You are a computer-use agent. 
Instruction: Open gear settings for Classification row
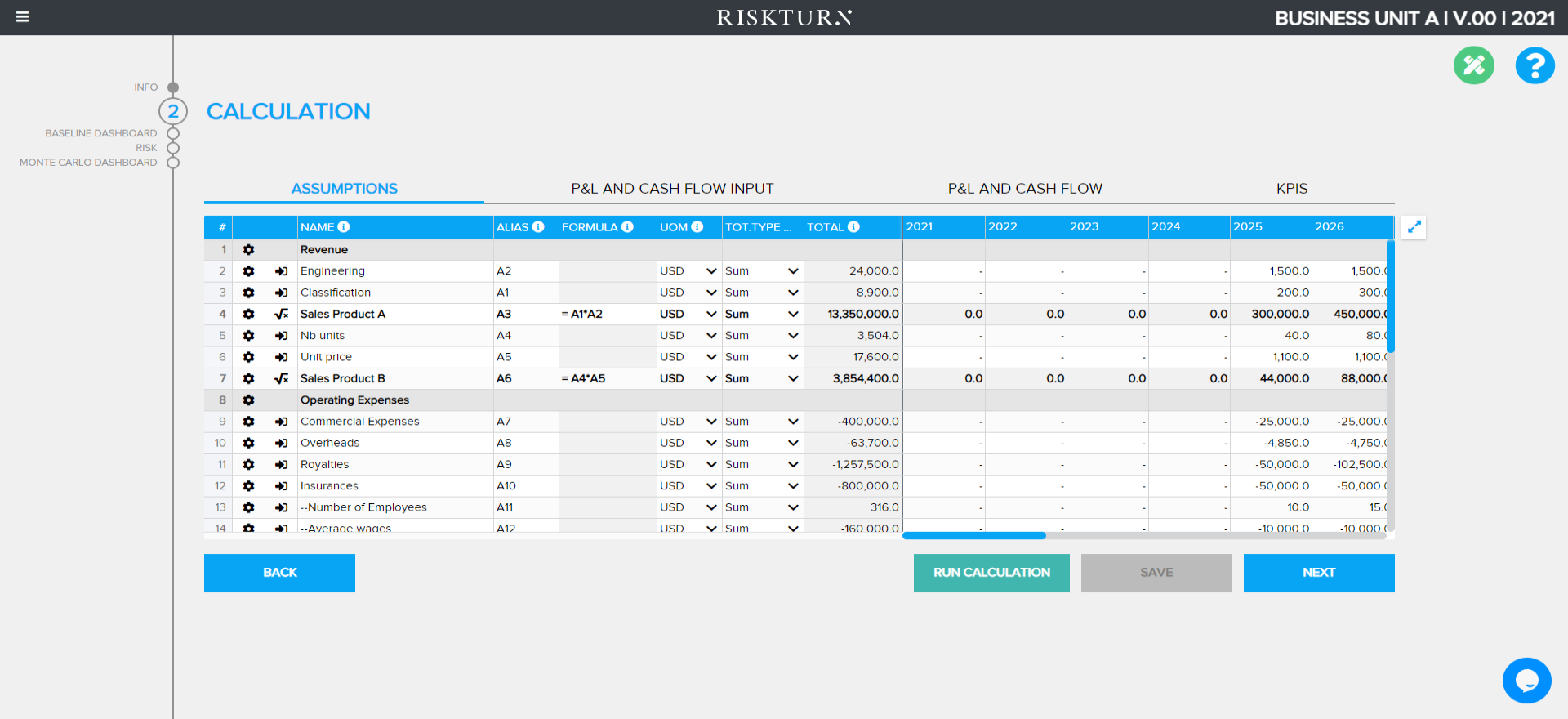pyautogui.click(x=248, y=293)
